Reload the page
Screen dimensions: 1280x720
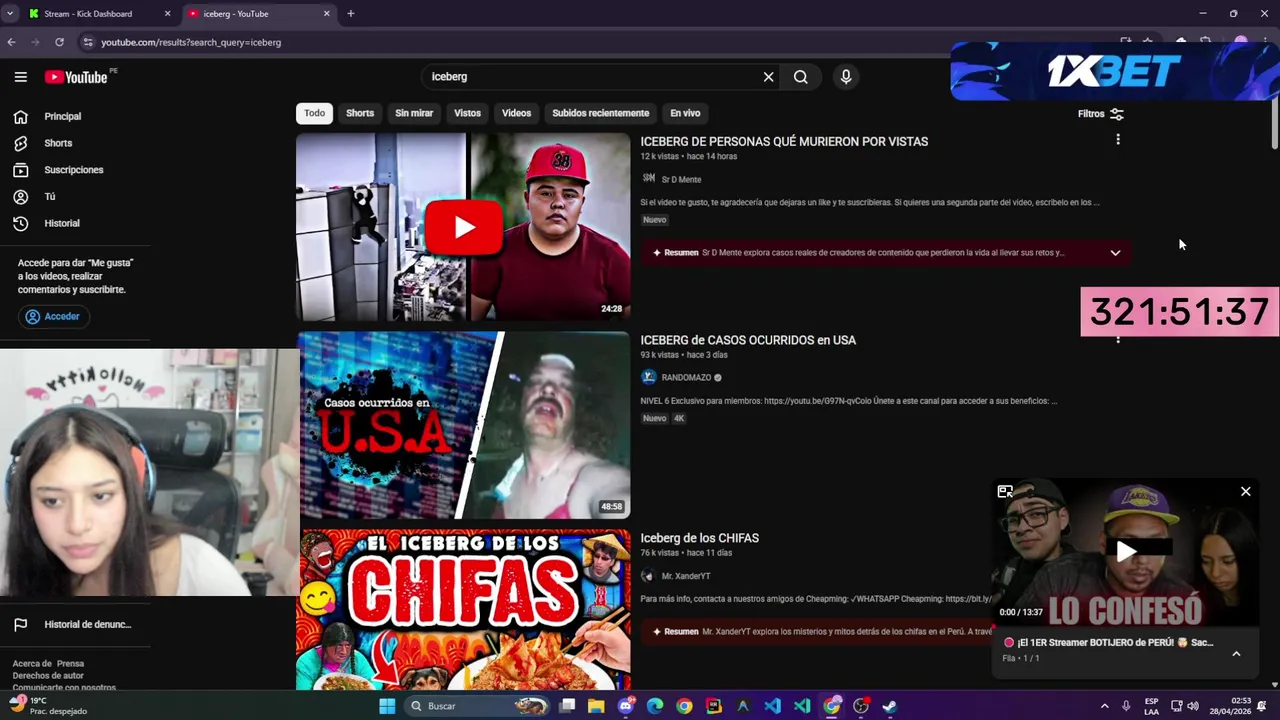[x=59, y=42]
